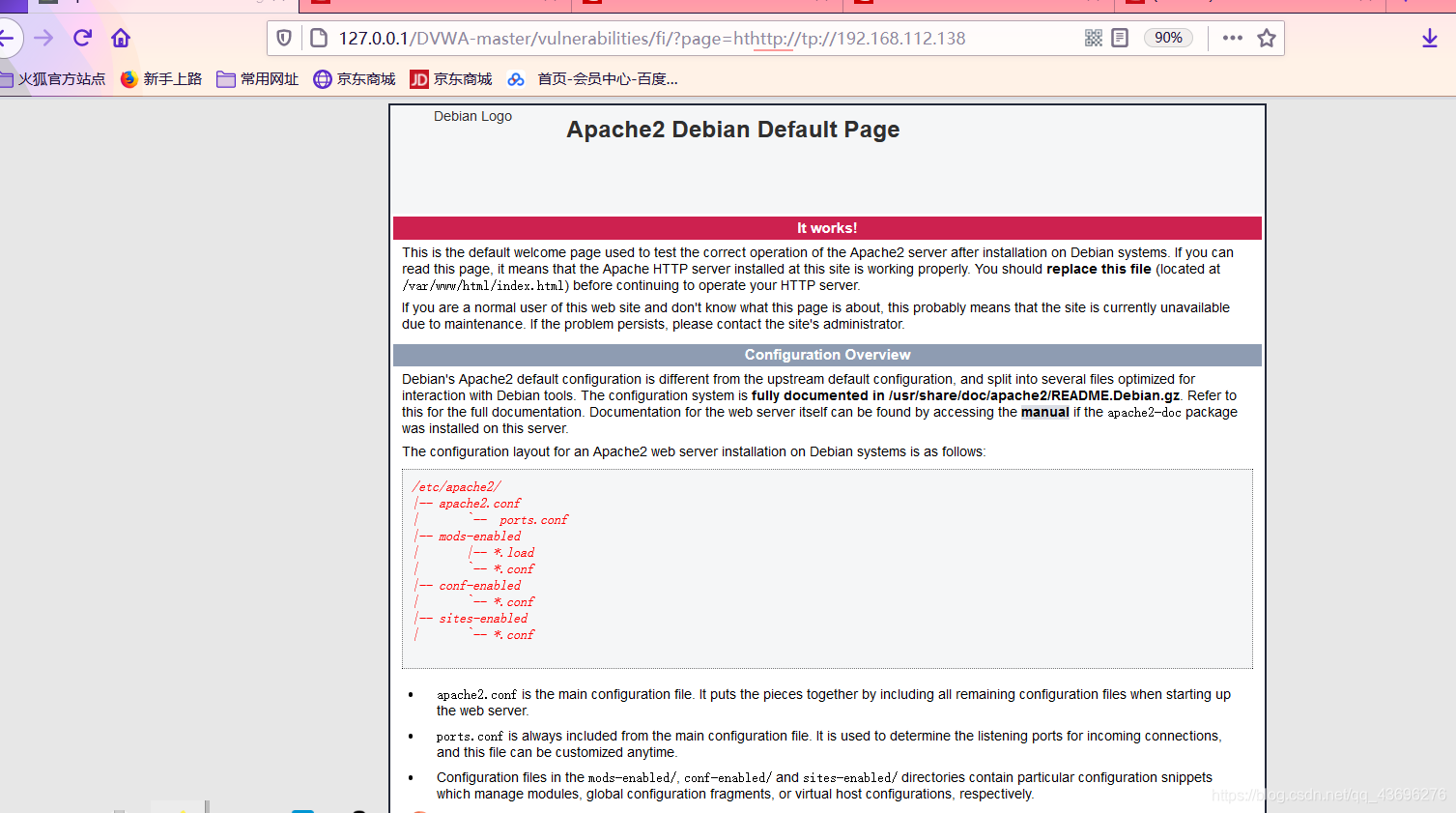This screenshot has height=813, width=1456.
Task: Bookmark this page with the star icon
Action: click(x=1267, y=38)
